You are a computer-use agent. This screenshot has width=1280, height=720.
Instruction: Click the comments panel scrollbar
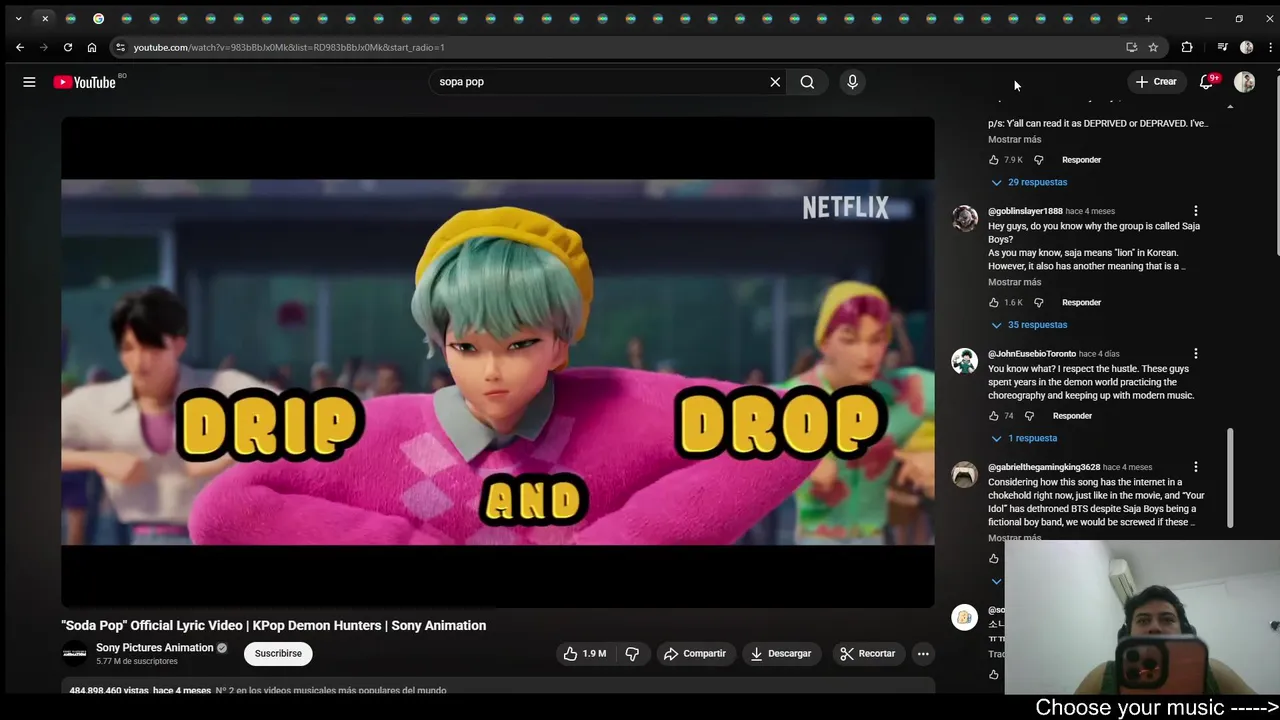pos(1230,478)
